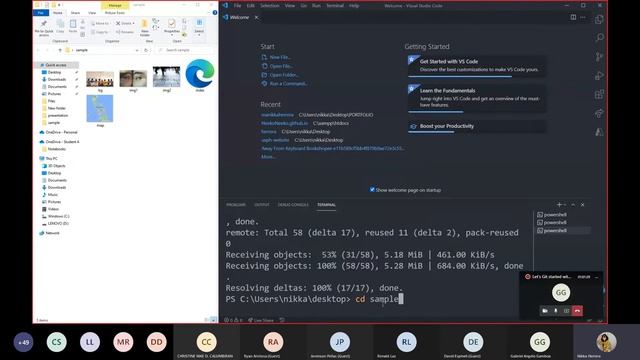This screenshot has width=640, height=360.
Task: Uncheck Show welcome page on startup
Action: click(372, 189)
